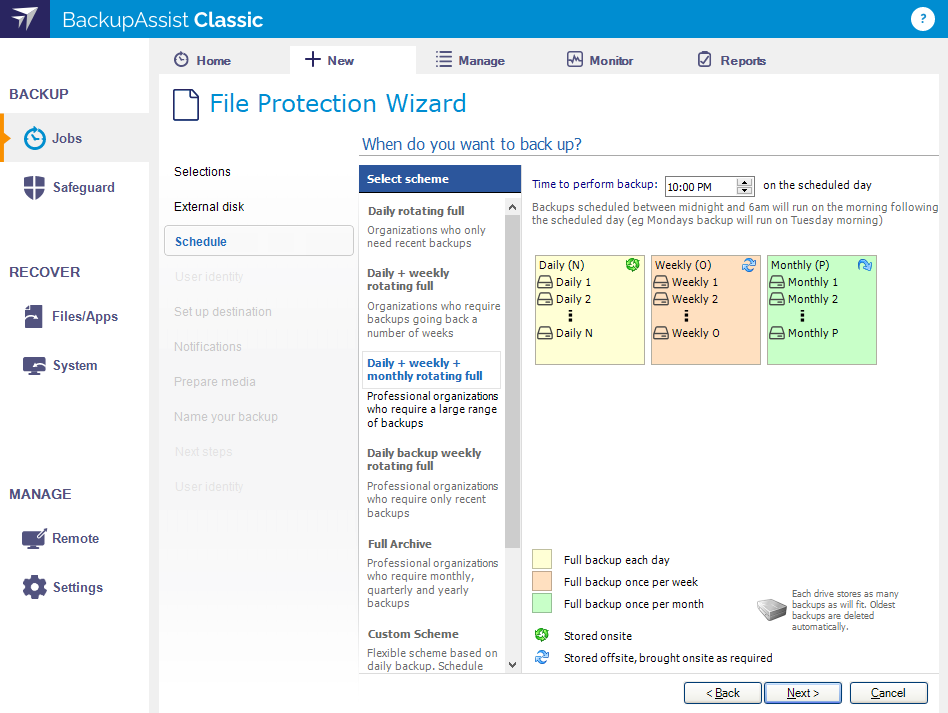
Task: Click the gray hard drive legend image
Action: click(771, 609)
